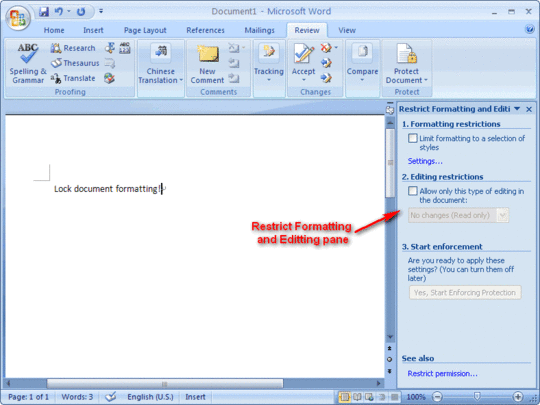This screenshot has width=540, height=405.
Task: Click the zoom slider handle
Action: click(x=477, y=396)
